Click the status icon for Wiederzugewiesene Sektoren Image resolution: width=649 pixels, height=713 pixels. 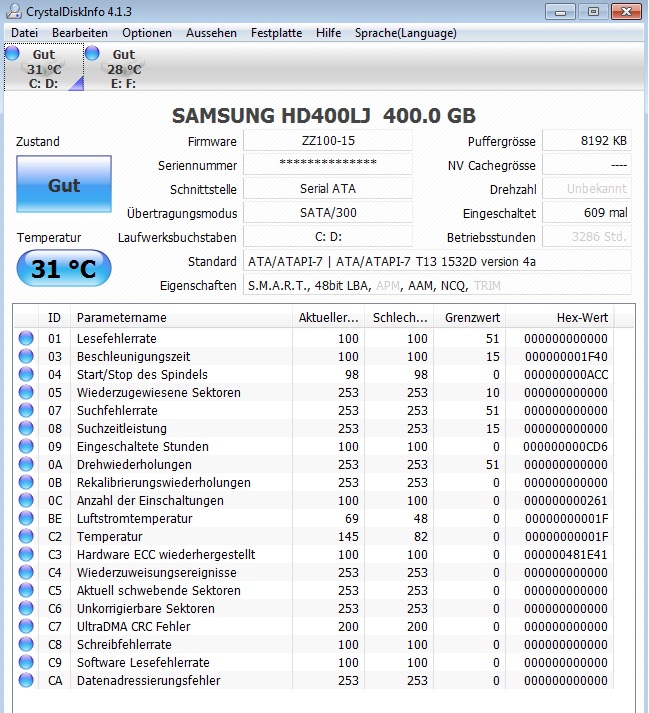26,392
